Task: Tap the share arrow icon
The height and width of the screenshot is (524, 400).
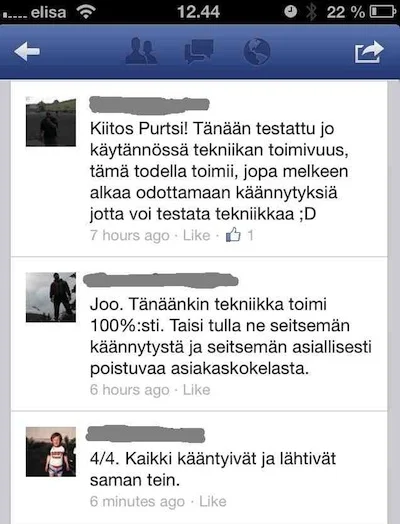Action: coord(369,51)
